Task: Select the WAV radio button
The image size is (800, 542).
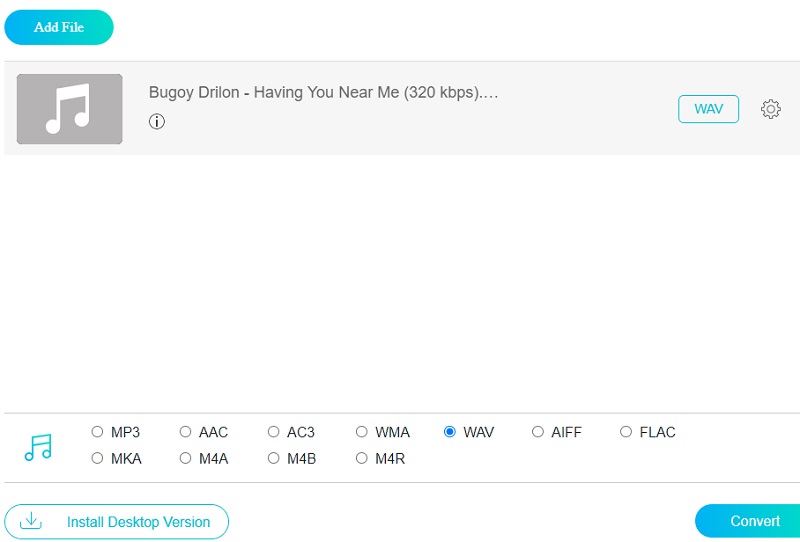Action: click(x=450, y=432)
